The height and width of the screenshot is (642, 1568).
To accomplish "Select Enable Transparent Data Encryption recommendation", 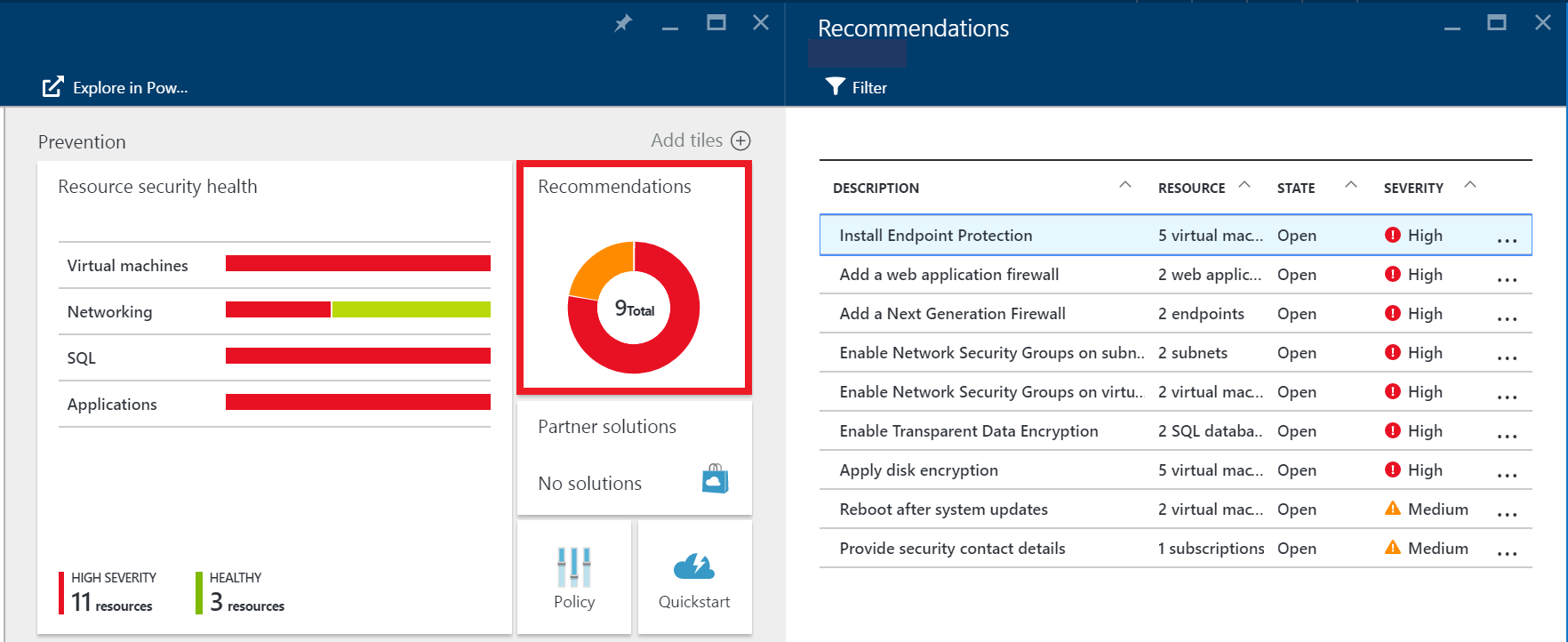I will 1175,430.
